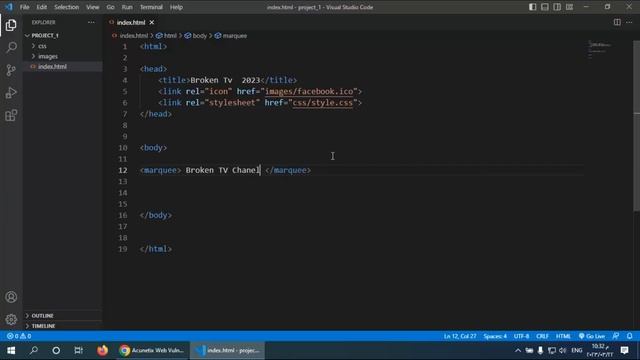Open Run and Debug view
The width and height of the screenshot is (640, 360).
(x=11, y=93)
